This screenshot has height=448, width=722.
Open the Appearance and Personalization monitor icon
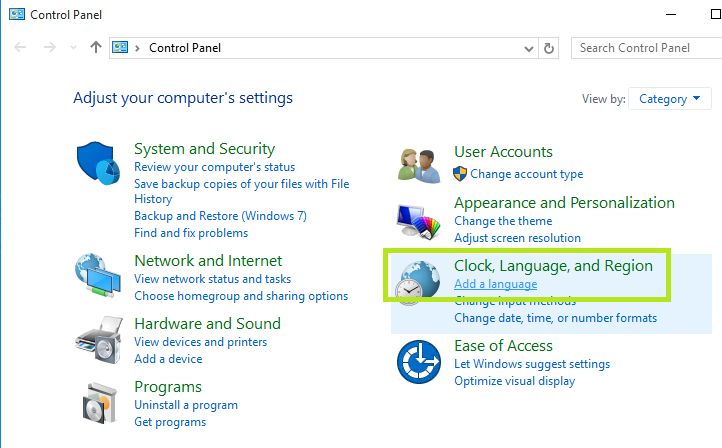[418, 219]
